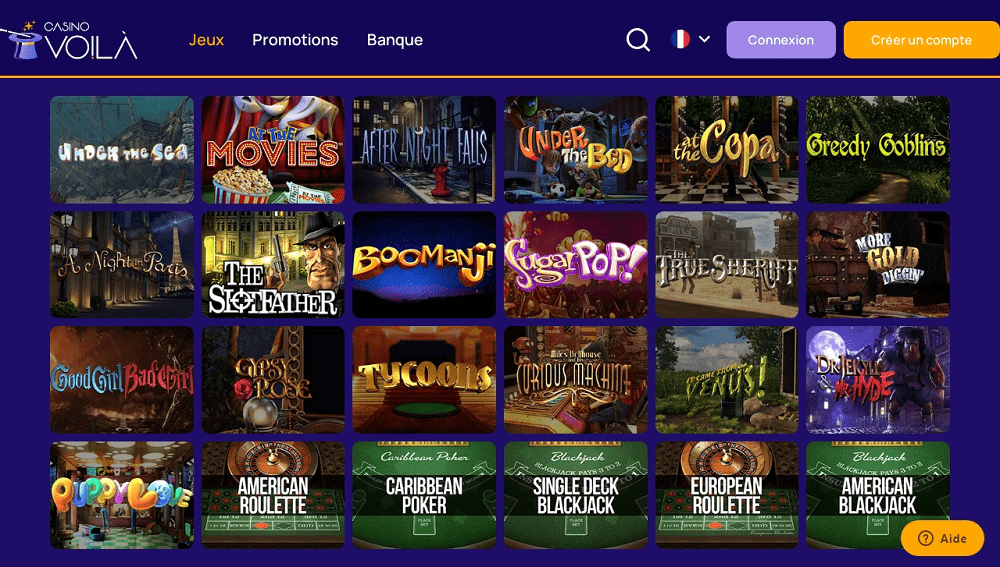The width and height of the screenshot is (1000, 567).
Task: Launch the Under the Sea game
Action: tap(122, 150)
